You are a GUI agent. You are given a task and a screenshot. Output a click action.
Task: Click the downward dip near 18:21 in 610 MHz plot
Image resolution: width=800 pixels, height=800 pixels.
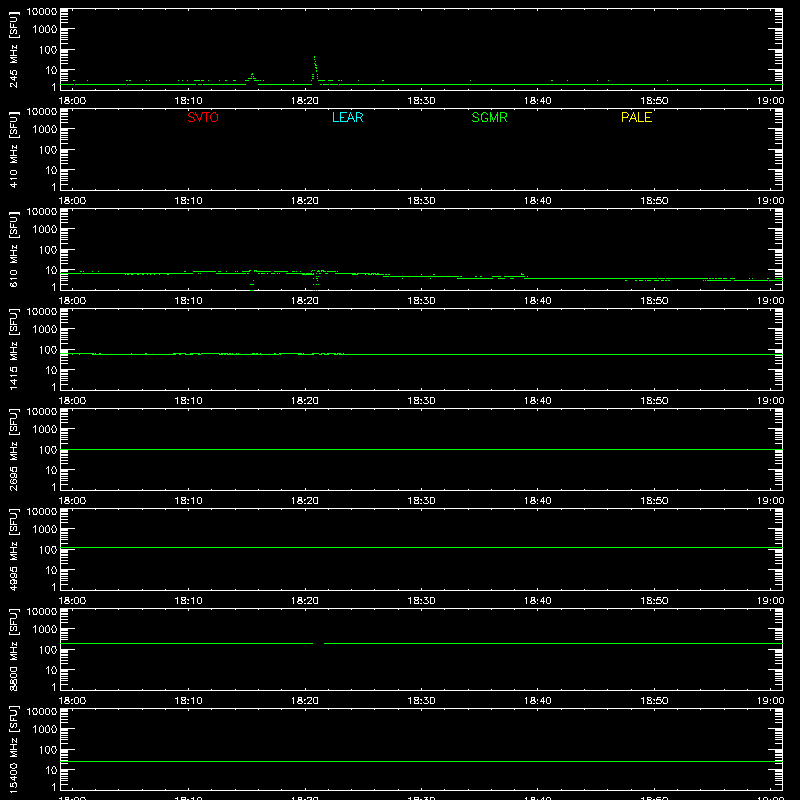316,281
